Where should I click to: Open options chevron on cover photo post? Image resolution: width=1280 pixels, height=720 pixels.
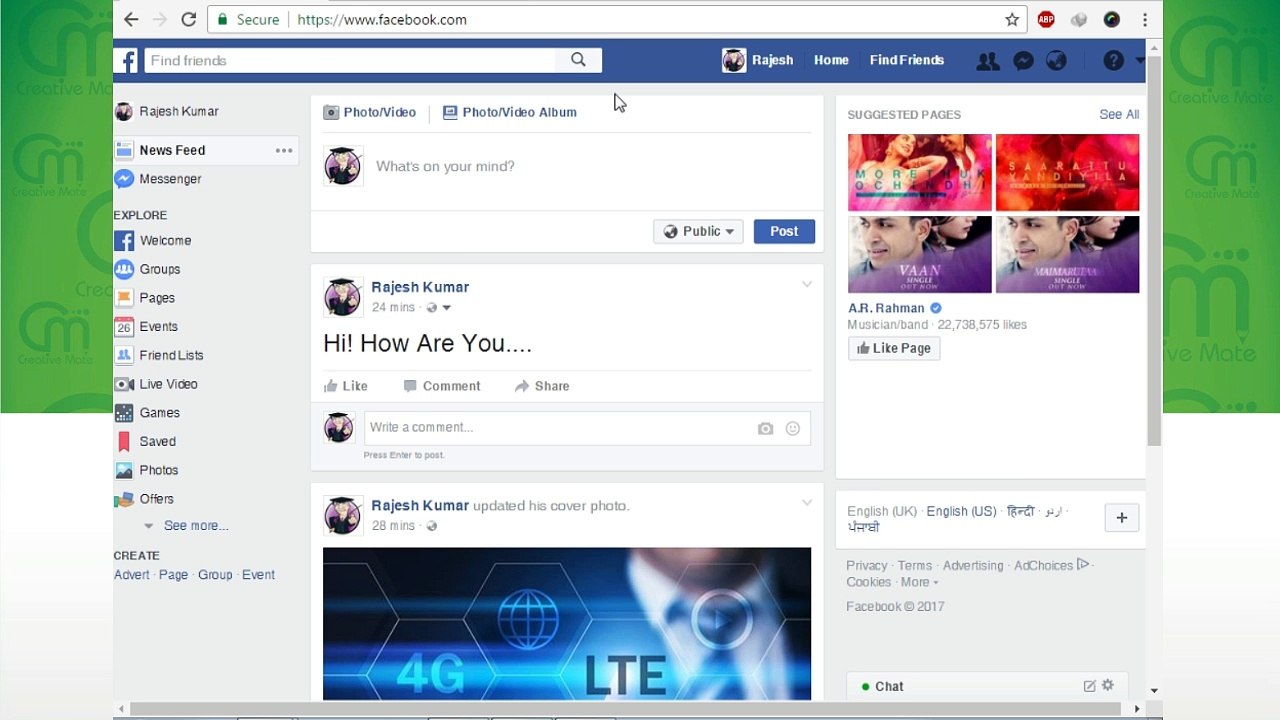807,503
